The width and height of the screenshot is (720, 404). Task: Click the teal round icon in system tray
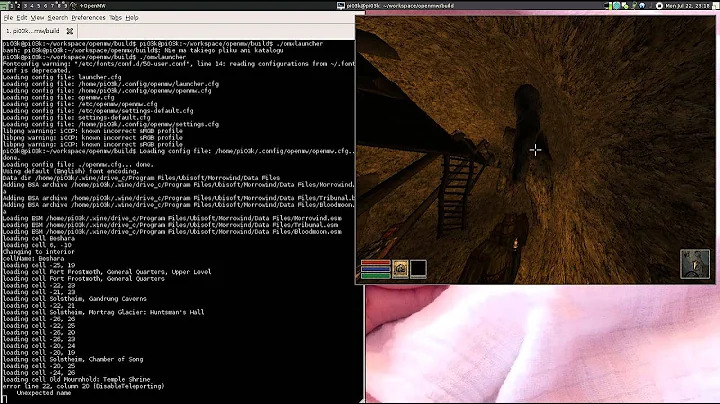coord(617,6)
